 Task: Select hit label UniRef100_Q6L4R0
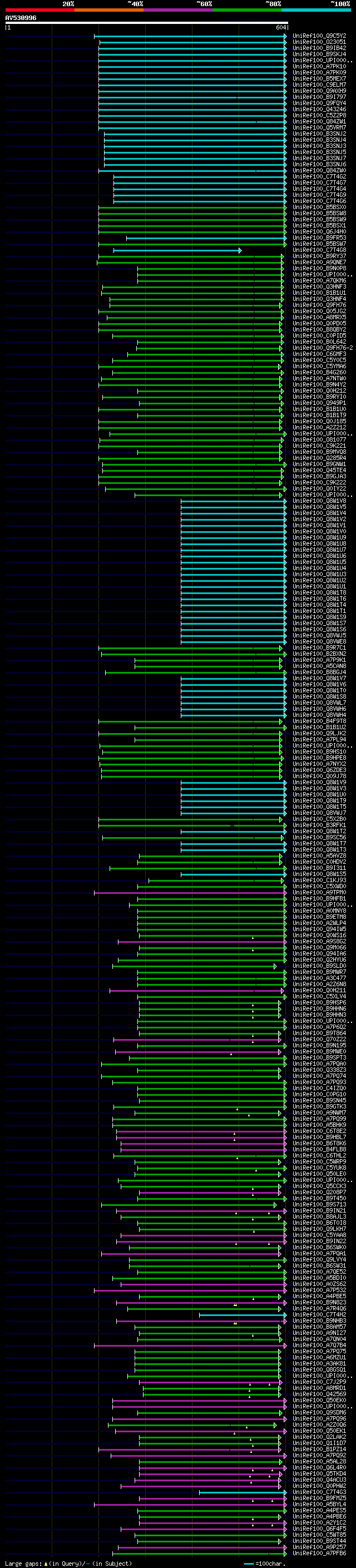coord(319,1467)
